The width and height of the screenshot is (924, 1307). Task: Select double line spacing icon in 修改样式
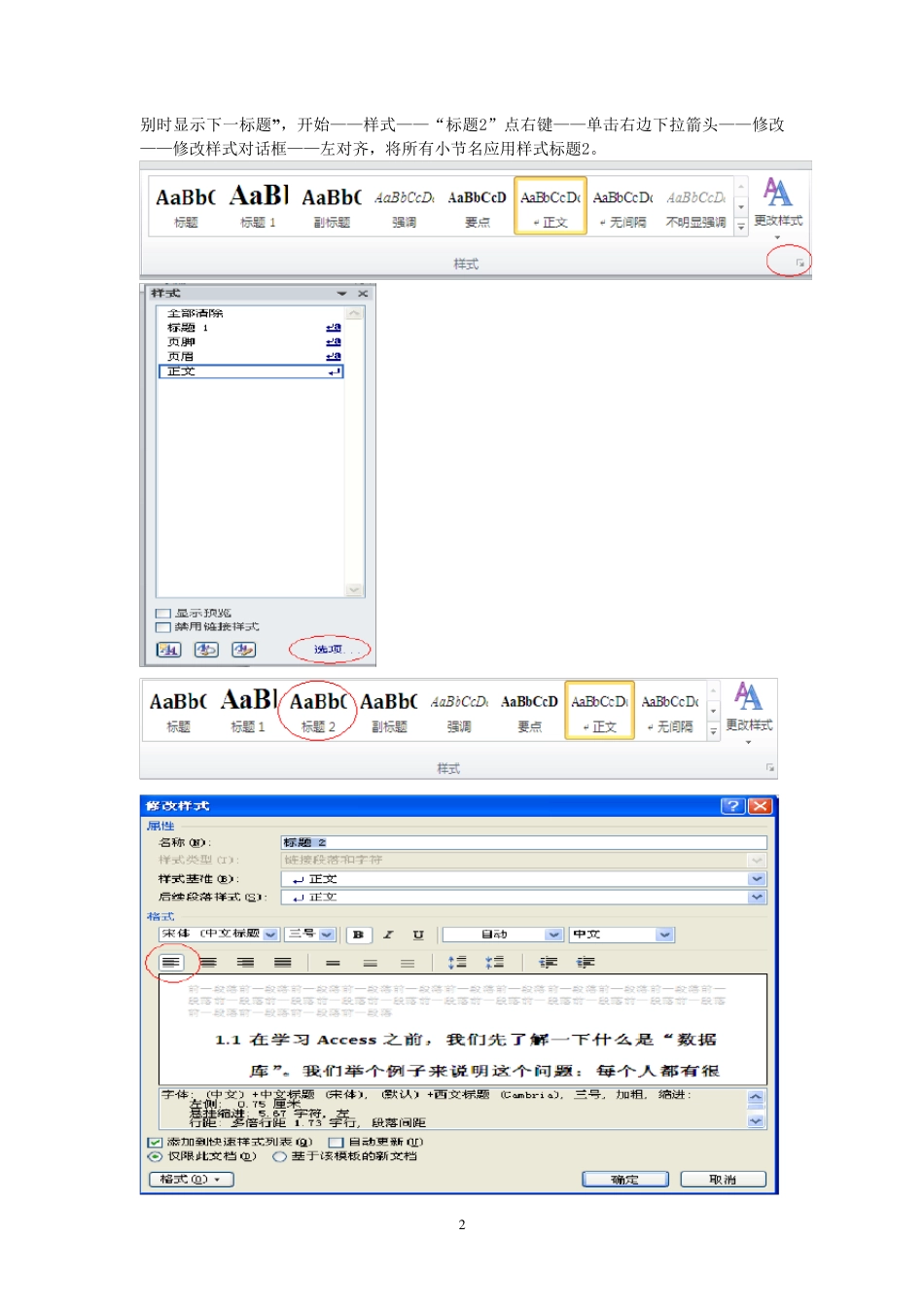407,963
